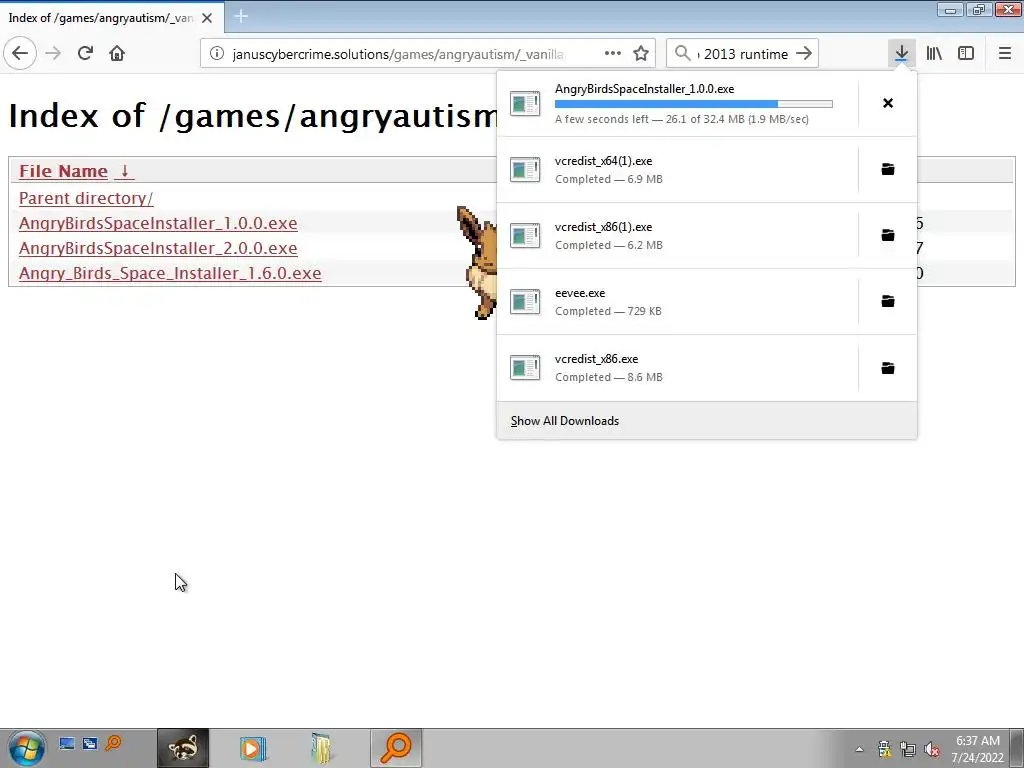Cancel the AngryBirdsSpaceInstaller_1.0.0.exe download
The image size is (1024, 768).
click(888, 103)
